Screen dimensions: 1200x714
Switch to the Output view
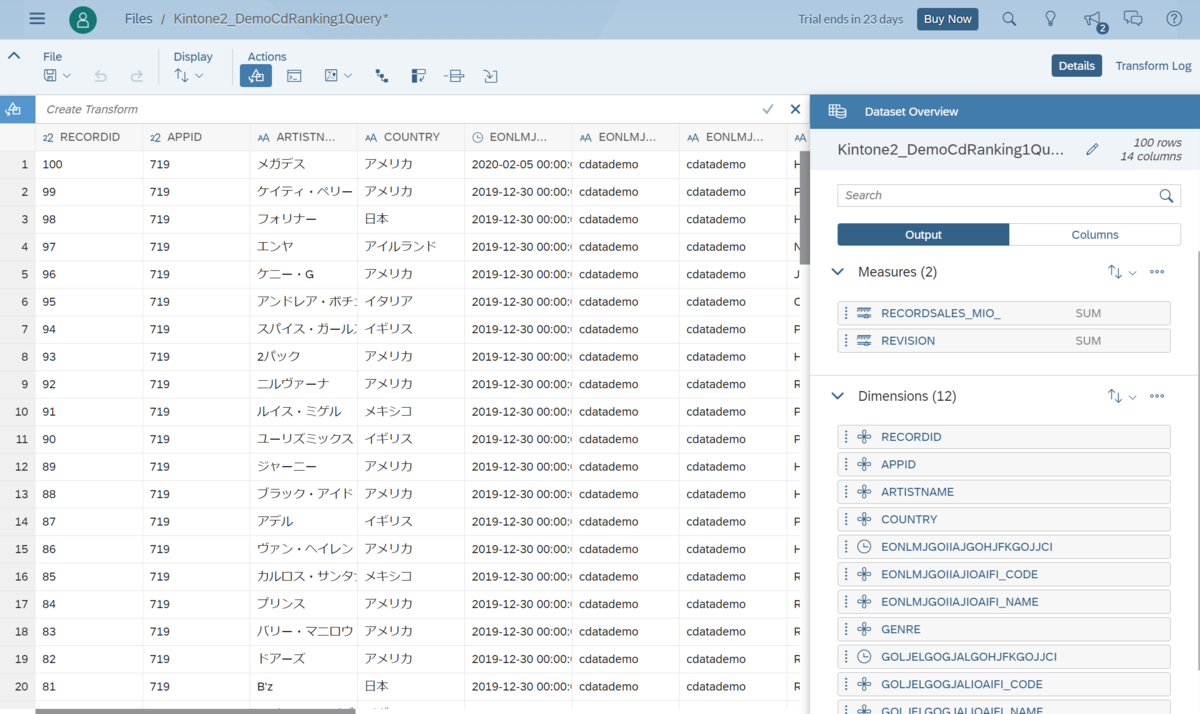tap(922, 234)
